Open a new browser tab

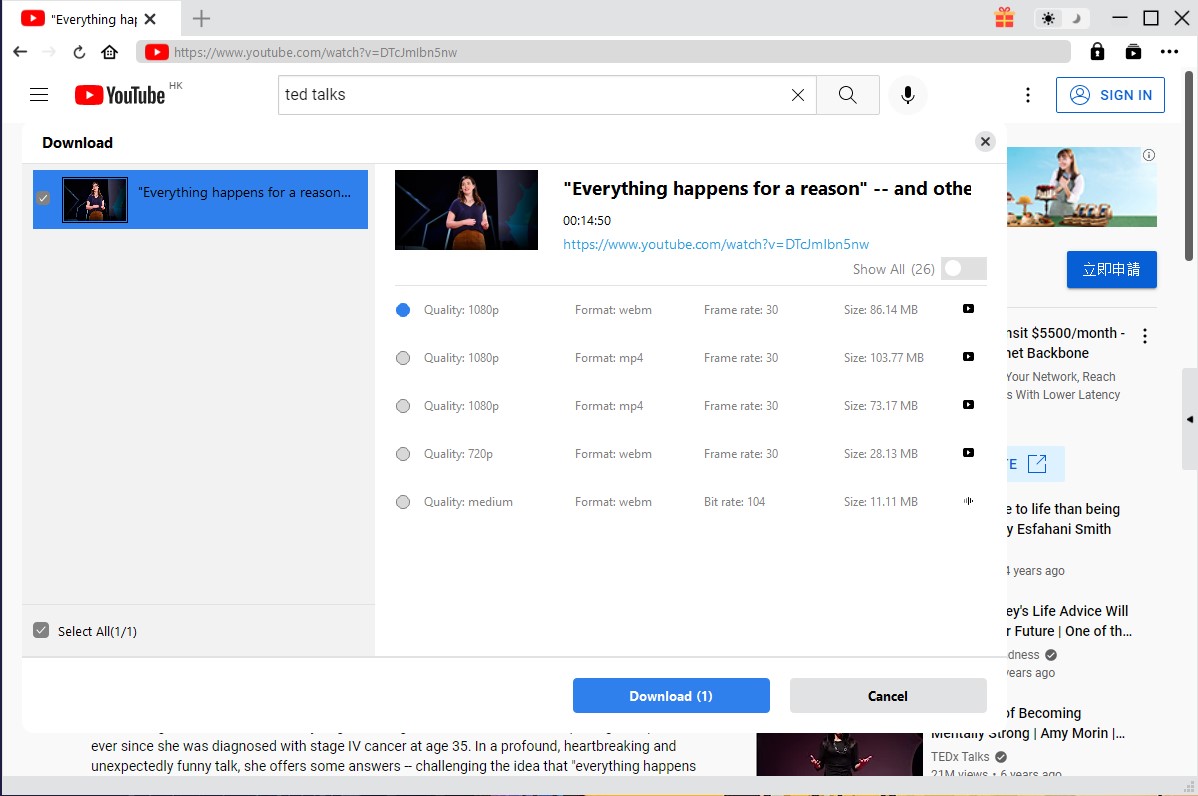click(201, 18)
